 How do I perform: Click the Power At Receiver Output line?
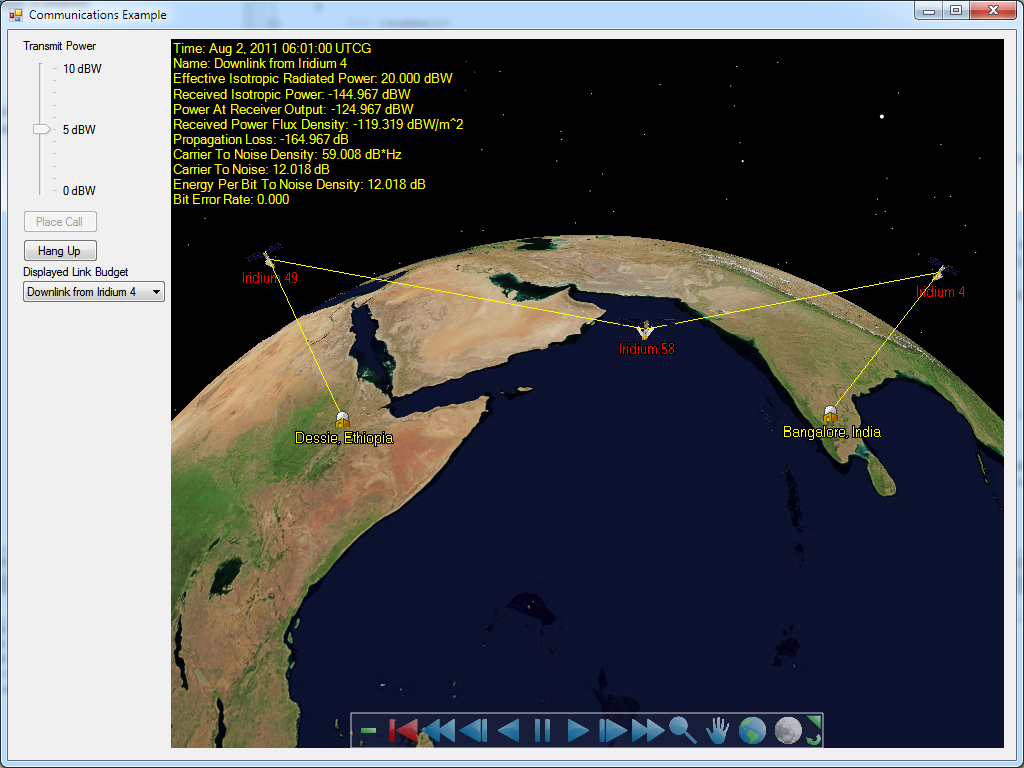(293, 109)
